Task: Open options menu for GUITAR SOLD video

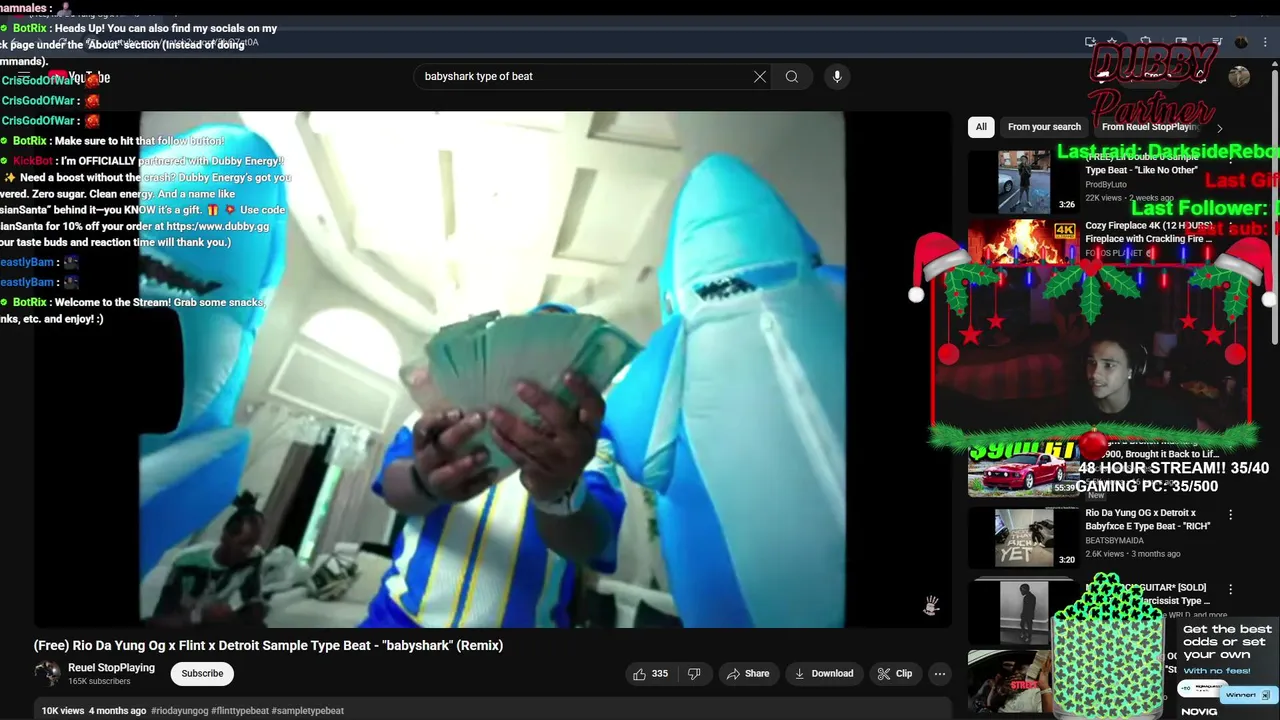Action: (x=1231, y=590)
